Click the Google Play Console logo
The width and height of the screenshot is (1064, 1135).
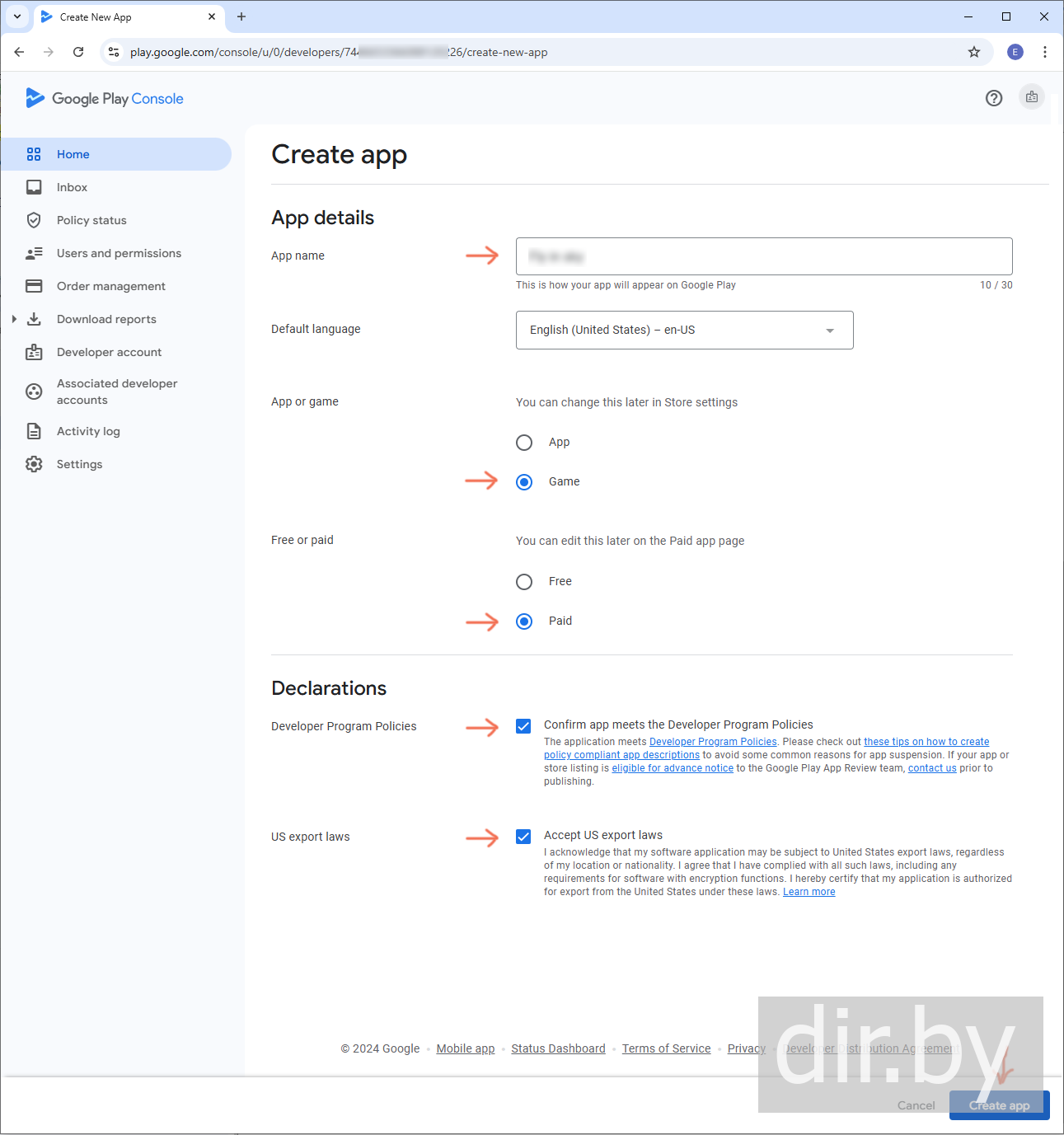[105, 98]
